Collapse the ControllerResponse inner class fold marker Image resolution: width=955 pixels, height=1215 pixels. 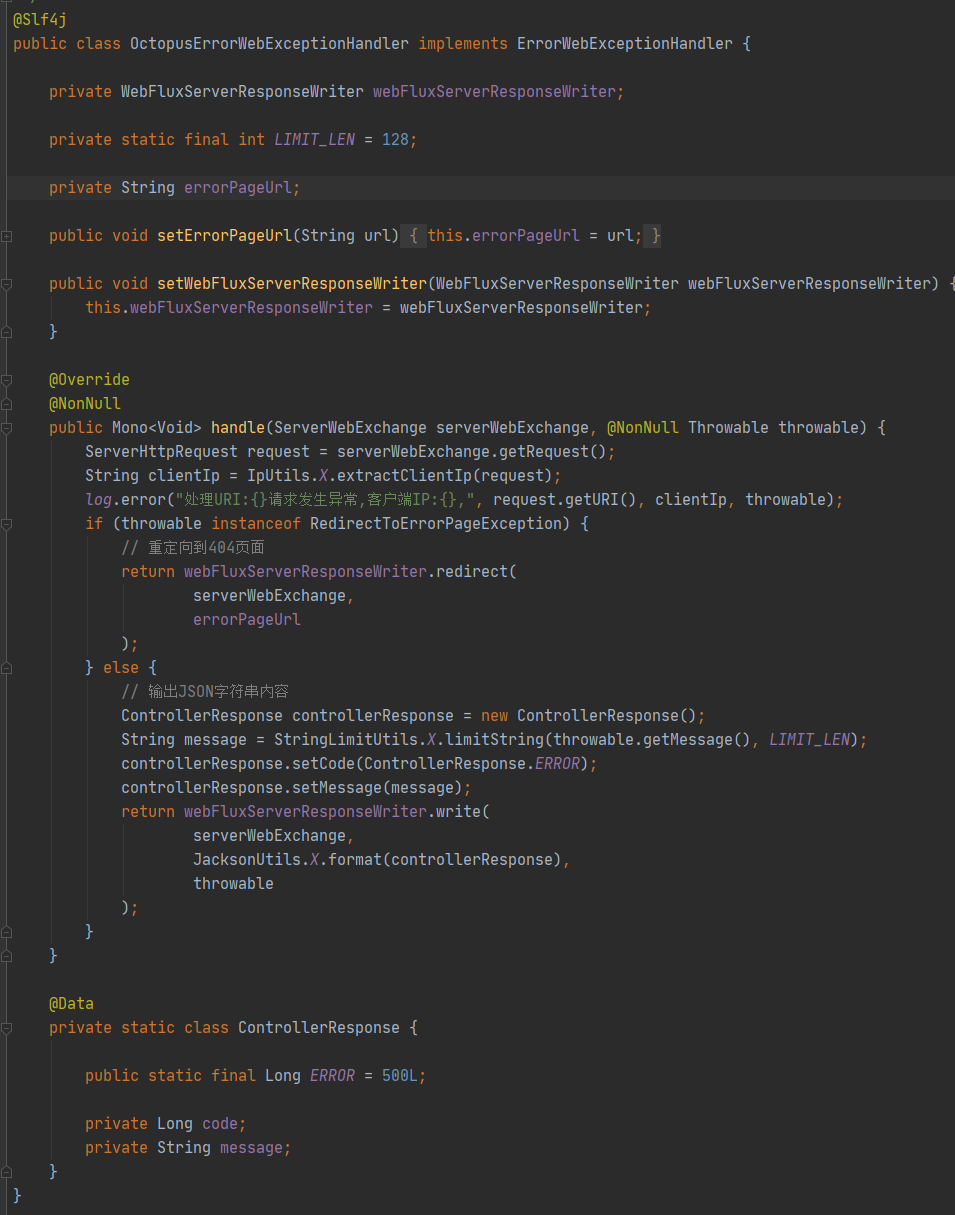coord(7,1028)
